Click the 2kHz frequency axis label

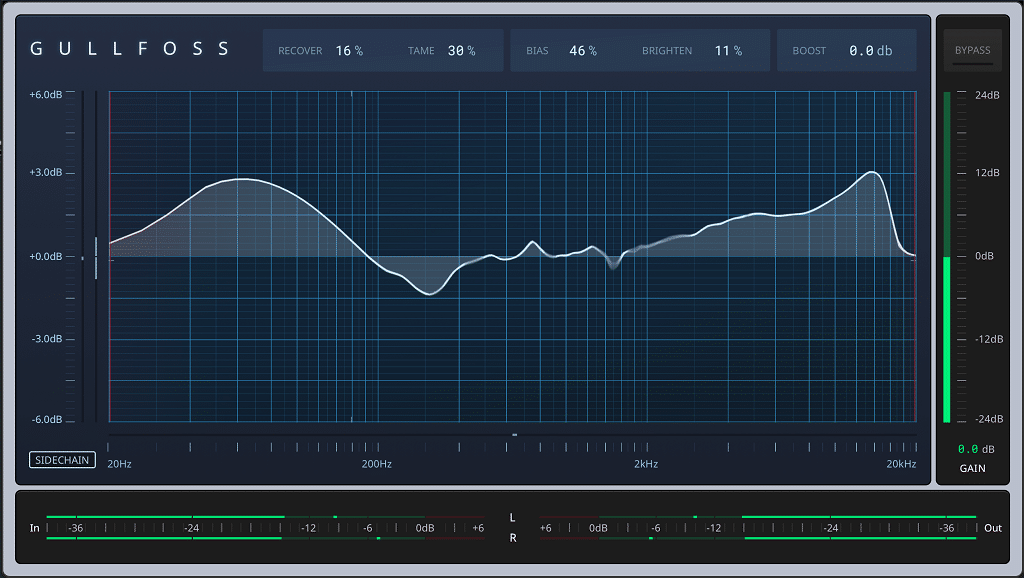coord(646,464)
